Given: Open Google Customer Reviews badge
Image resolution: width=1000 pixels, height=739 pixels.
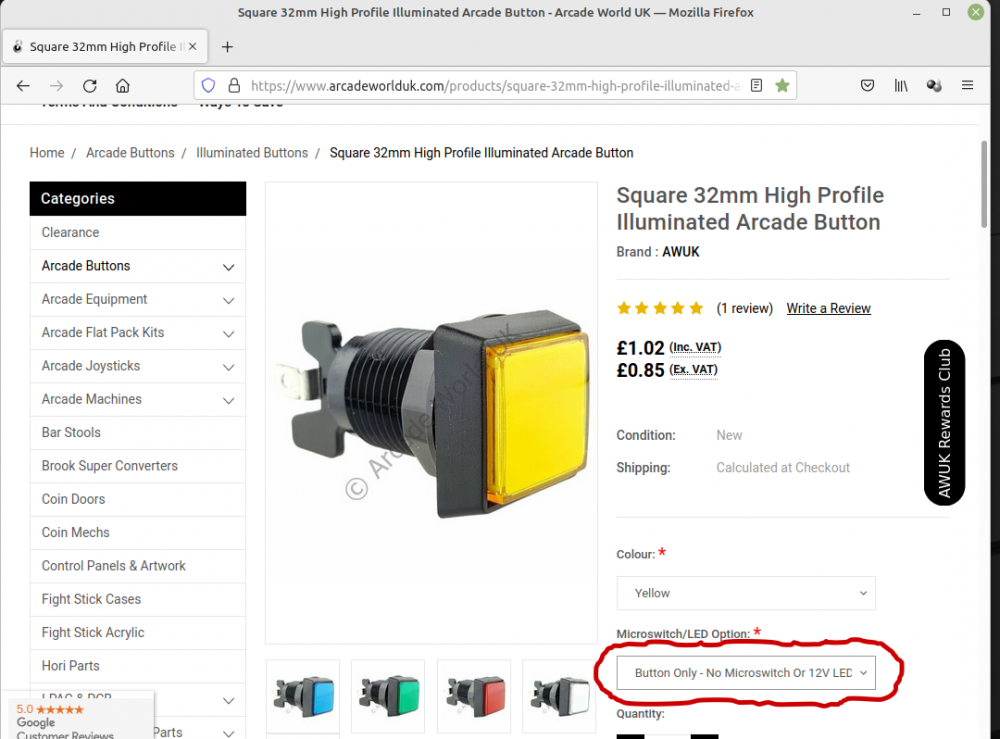Looking at the screenshot, I should pos(78,717).
